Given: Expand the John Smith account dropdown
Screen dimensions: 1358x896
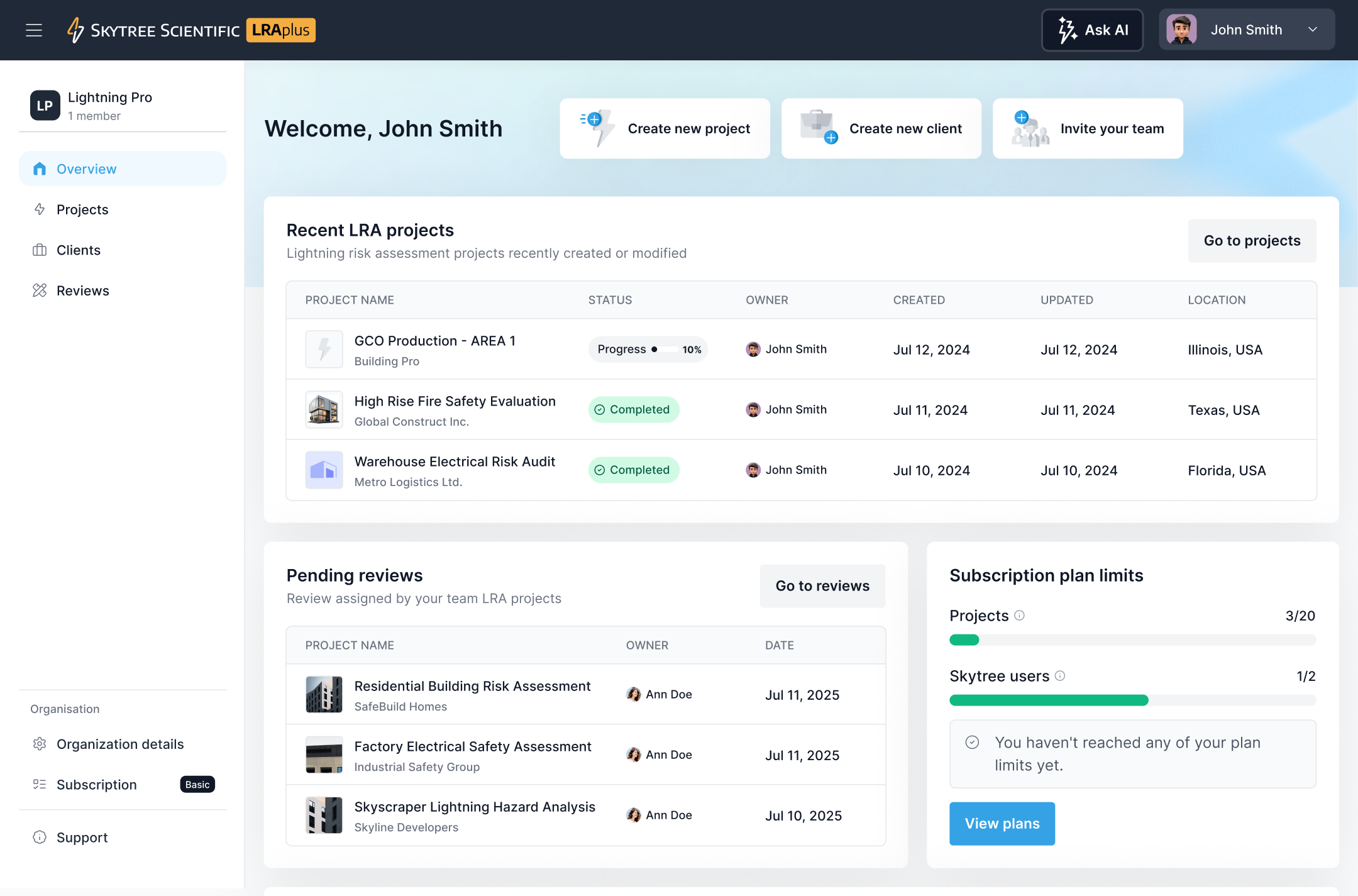Looking at the screenshot, I should (1313, 29).
